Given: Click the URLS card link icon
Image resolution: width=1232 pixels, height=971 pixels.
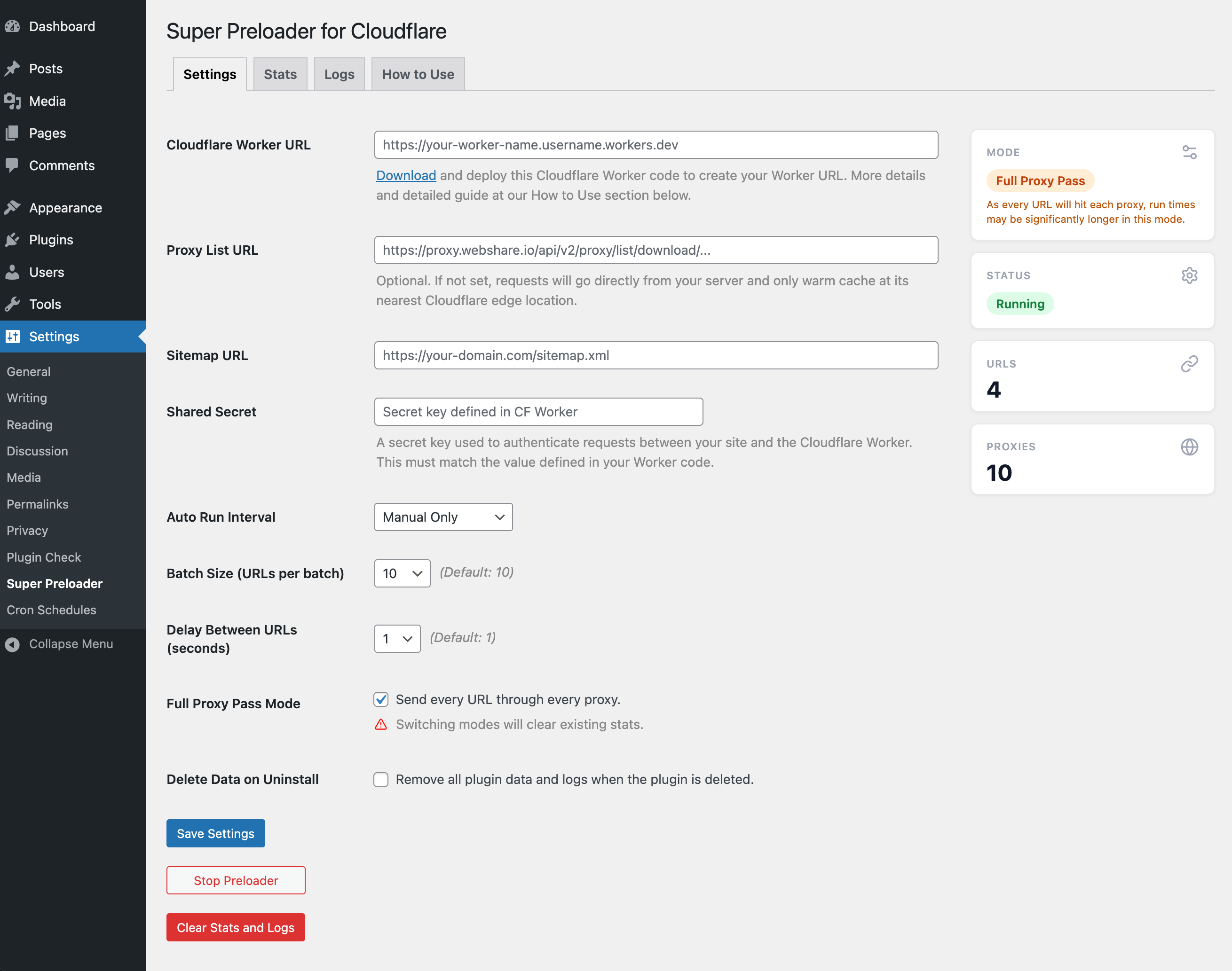Looking at the screenshot, I should coord(1189,364).
